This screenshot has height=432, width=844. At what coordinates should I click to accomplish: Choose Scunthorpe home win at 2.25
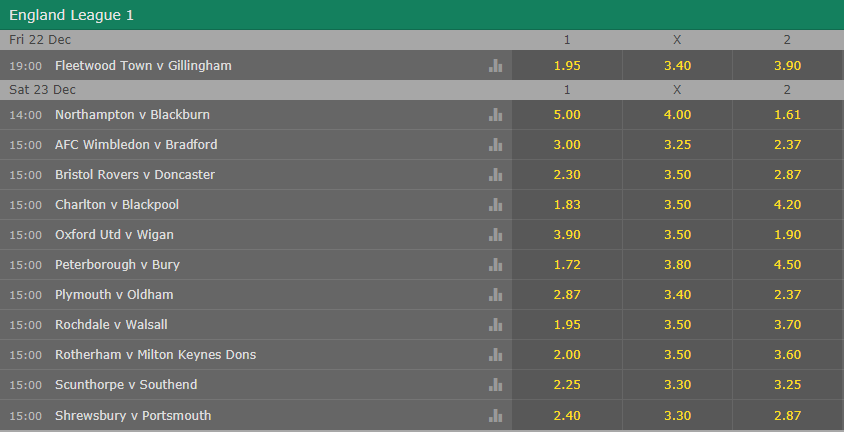567,385
